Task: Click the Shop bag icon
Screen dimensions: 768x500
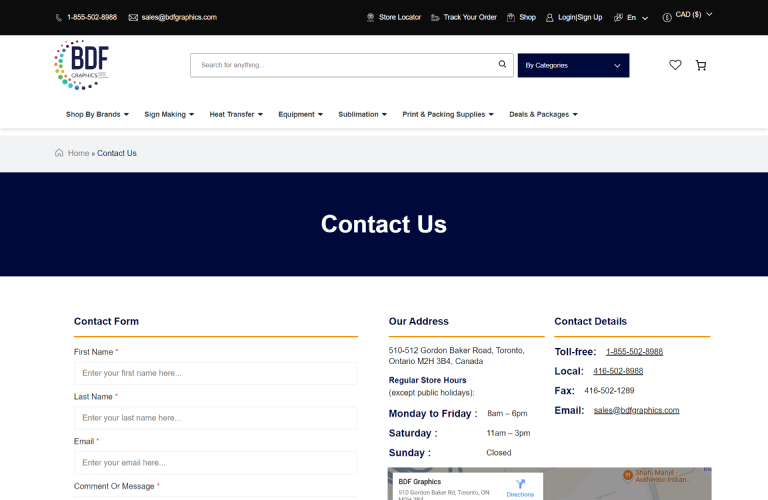Action: pyautogui.click(x=511, y=18)
